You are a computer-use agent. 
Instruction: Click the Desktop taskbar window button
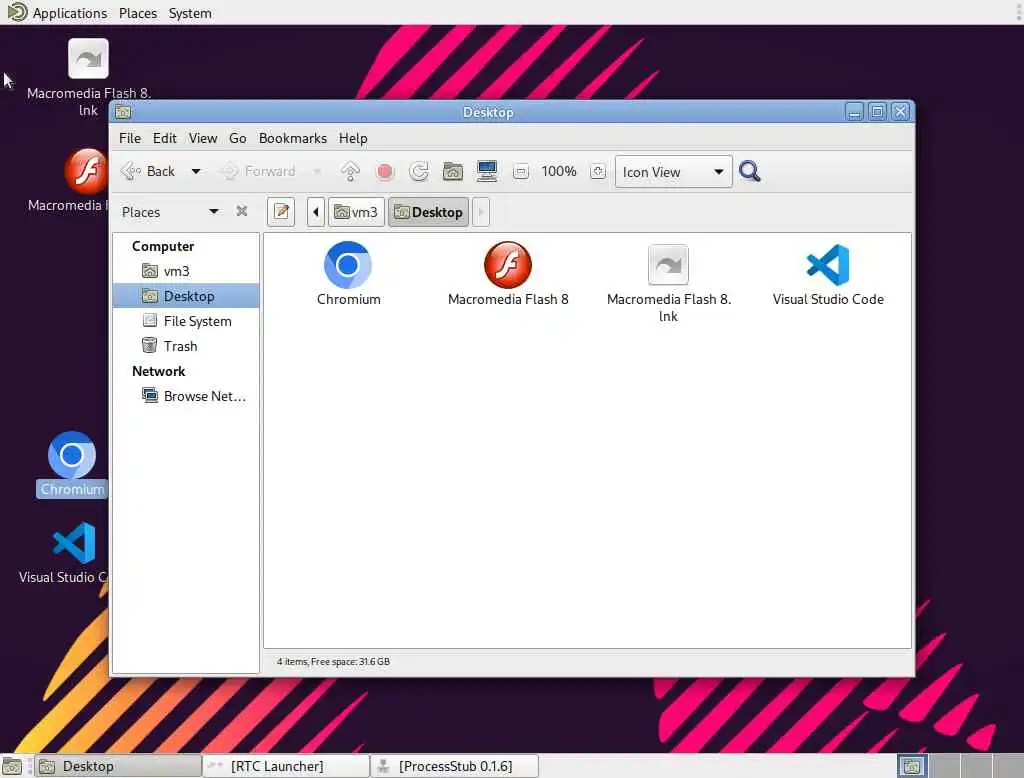[x=118, y=766]
